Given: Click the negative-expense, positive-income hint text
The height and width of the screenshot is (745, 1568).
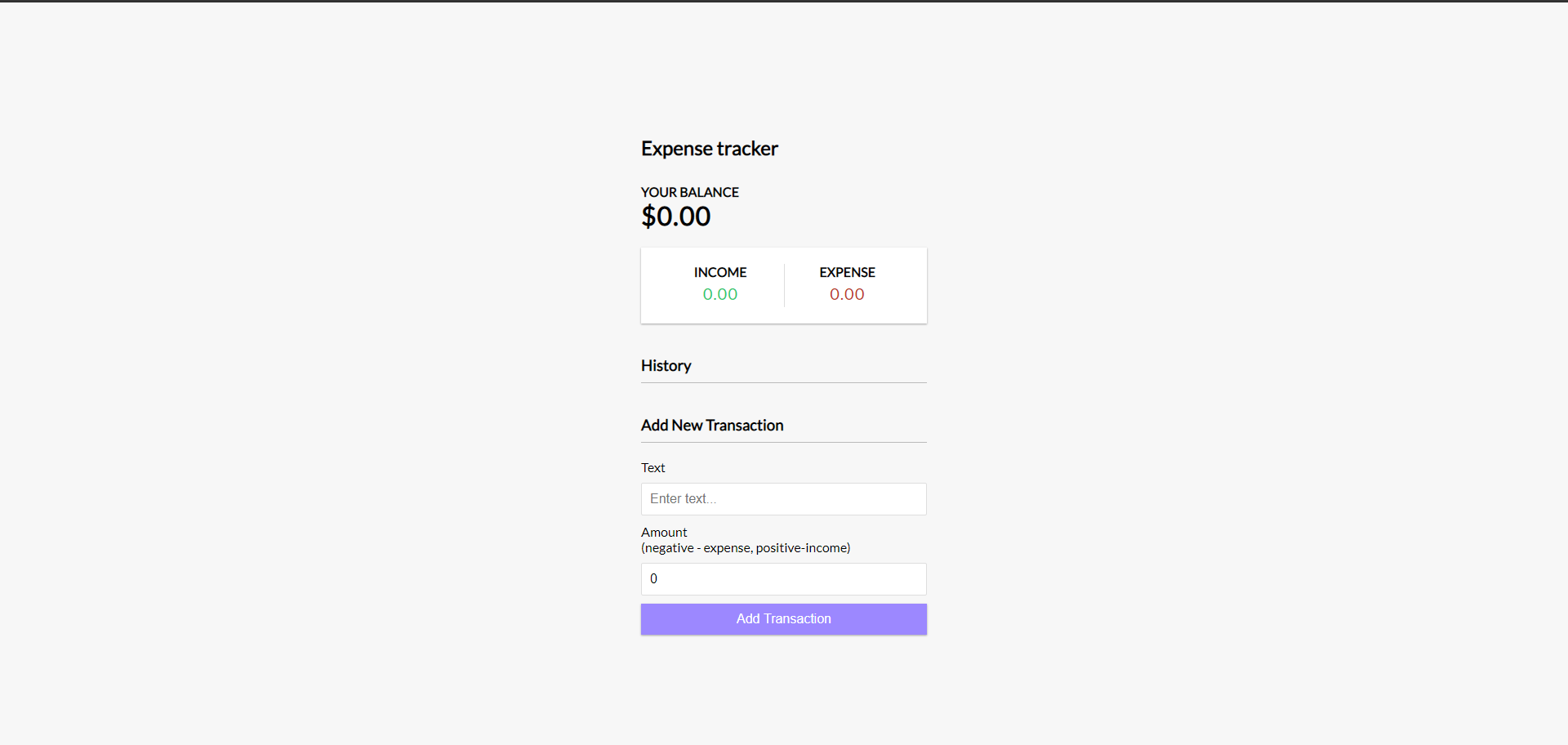Looking at the screenshot, I should (746, 548).
